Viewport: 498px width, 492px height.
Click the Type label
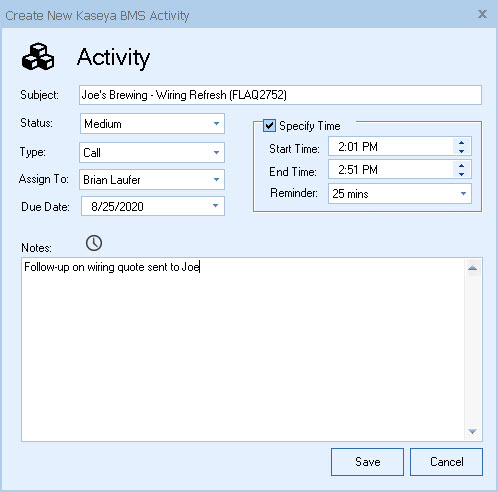pos(32,152)
